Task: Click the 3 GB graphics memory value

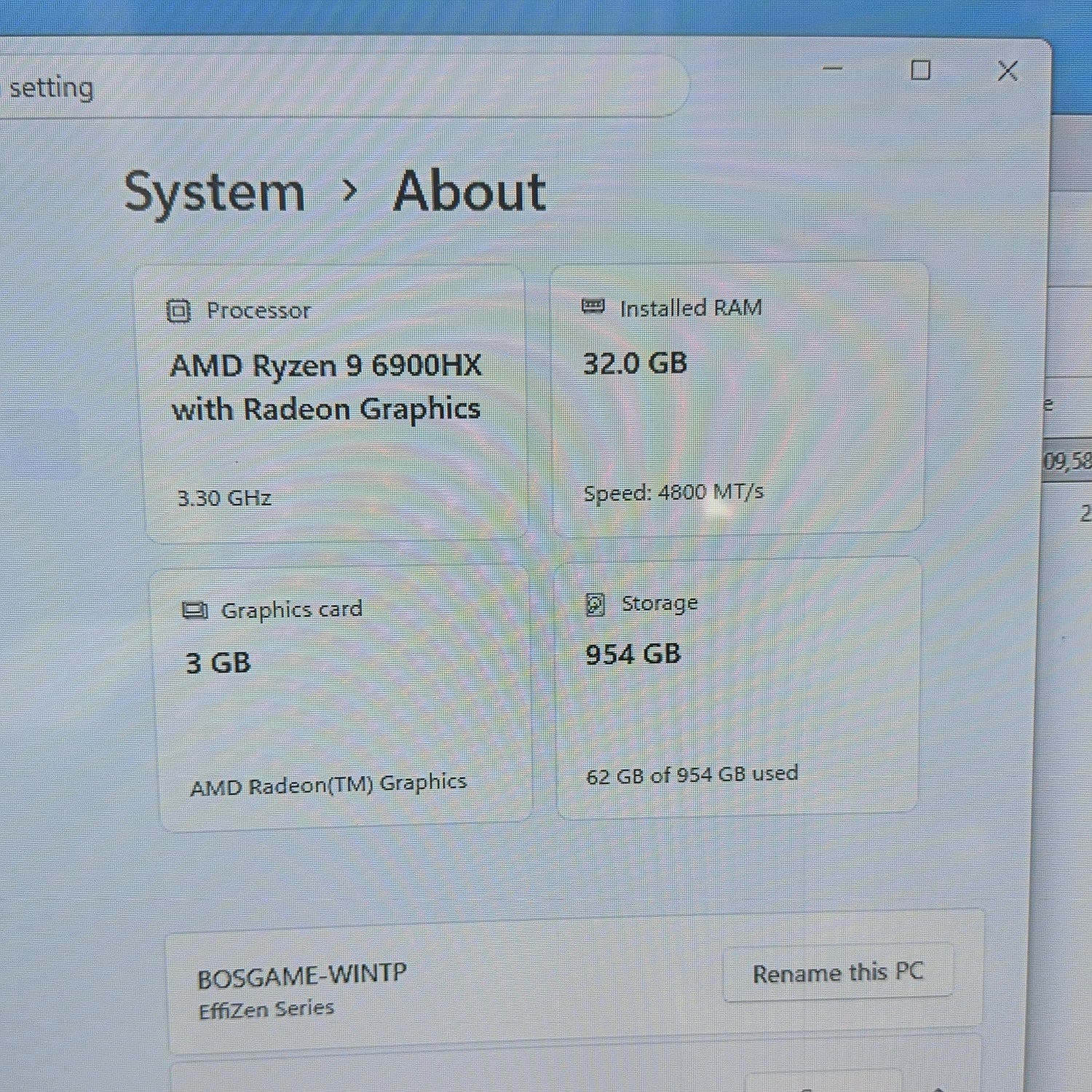Action: 218,663
